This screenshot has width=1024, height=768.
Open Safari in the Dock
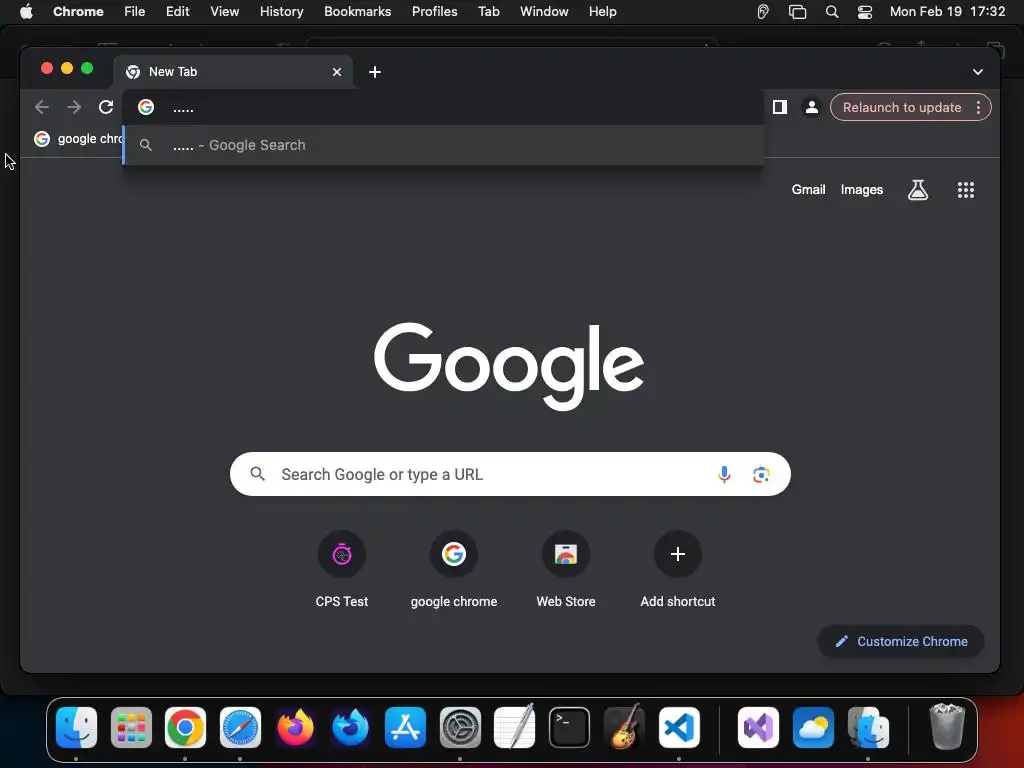coord(240,728)
